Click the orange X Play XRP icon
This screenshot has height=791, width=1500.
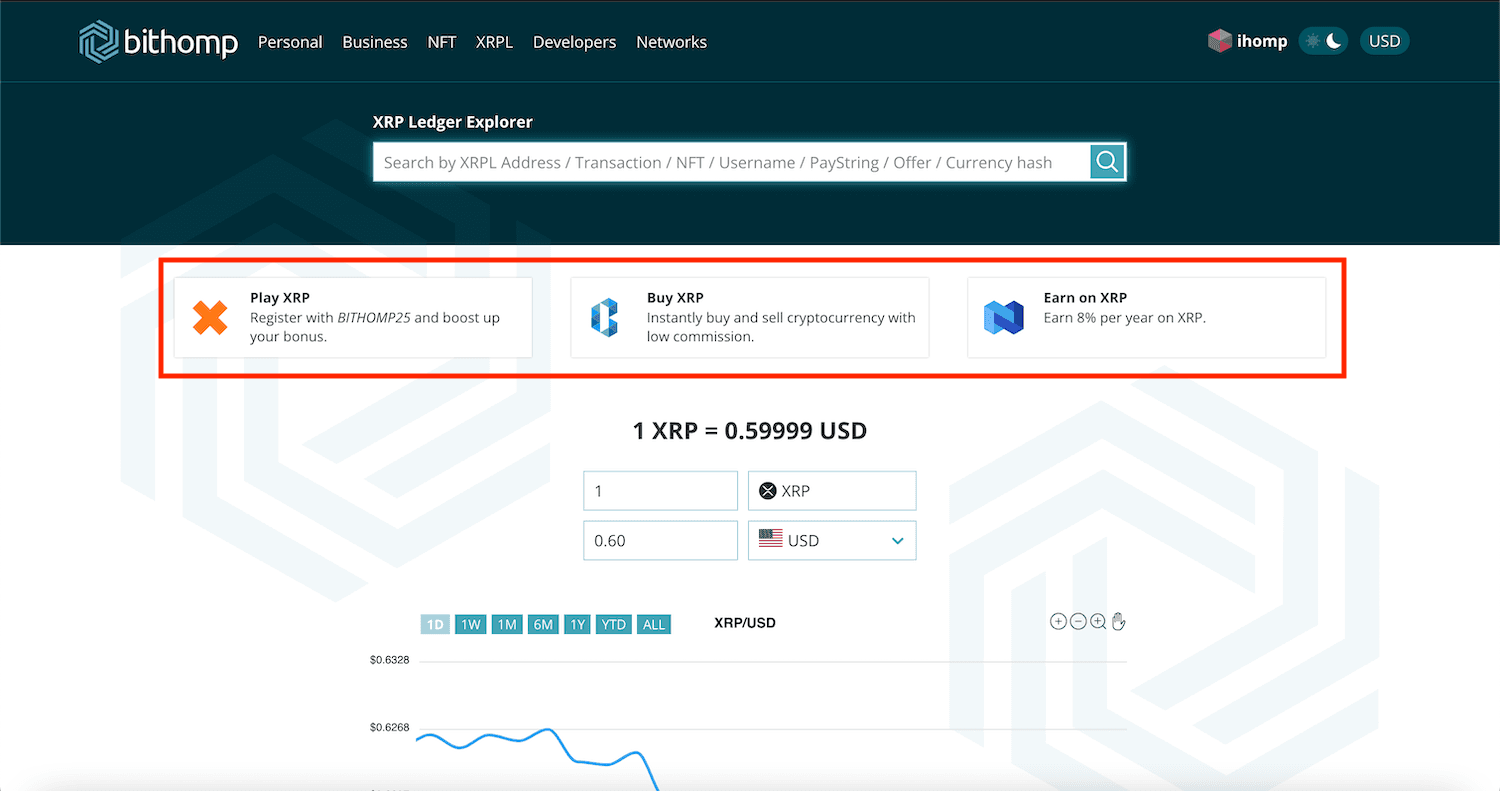(x=211, y=318)
